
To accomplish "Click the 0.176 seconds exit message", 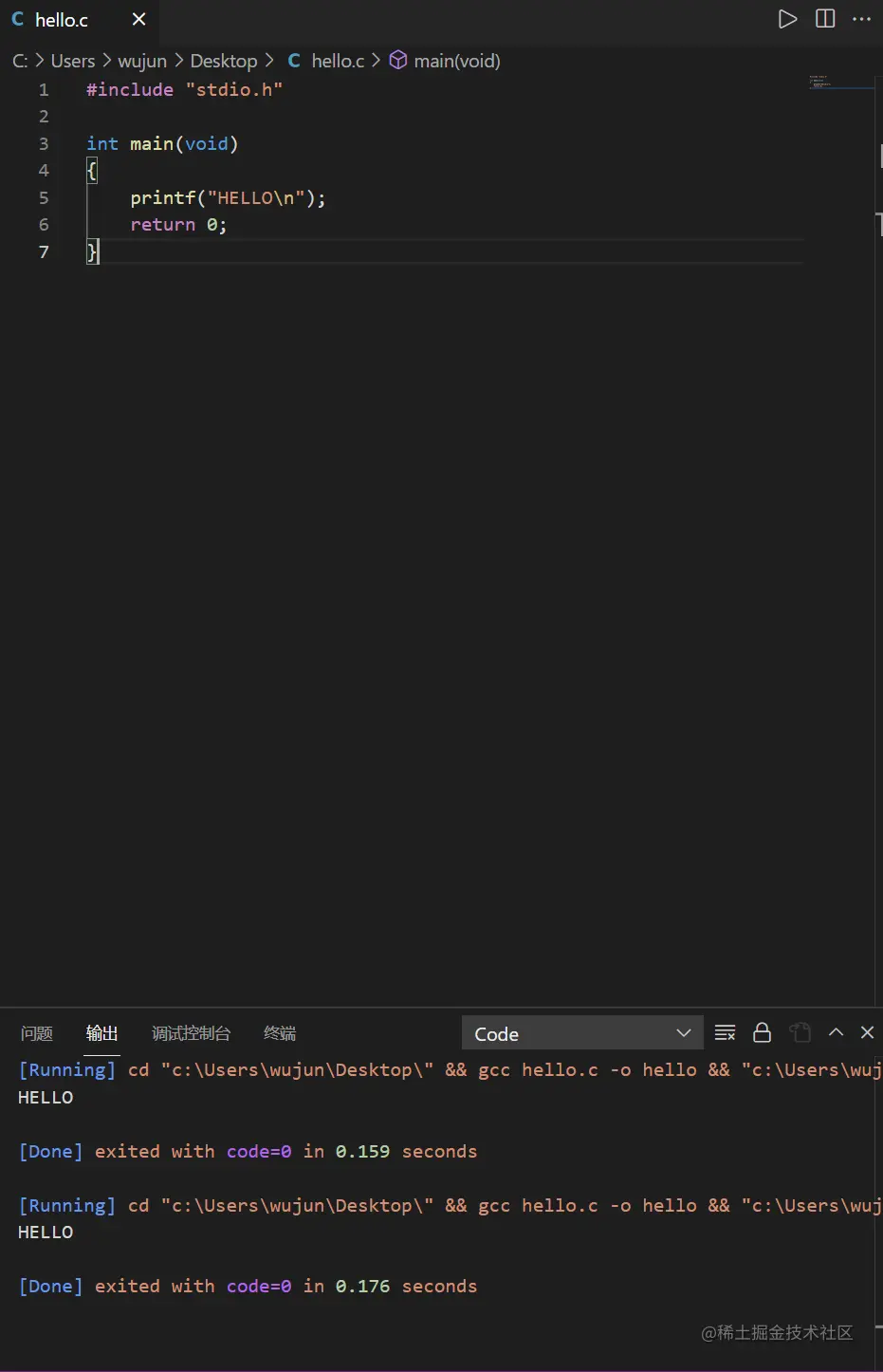I will click(x=248, y=1287).
